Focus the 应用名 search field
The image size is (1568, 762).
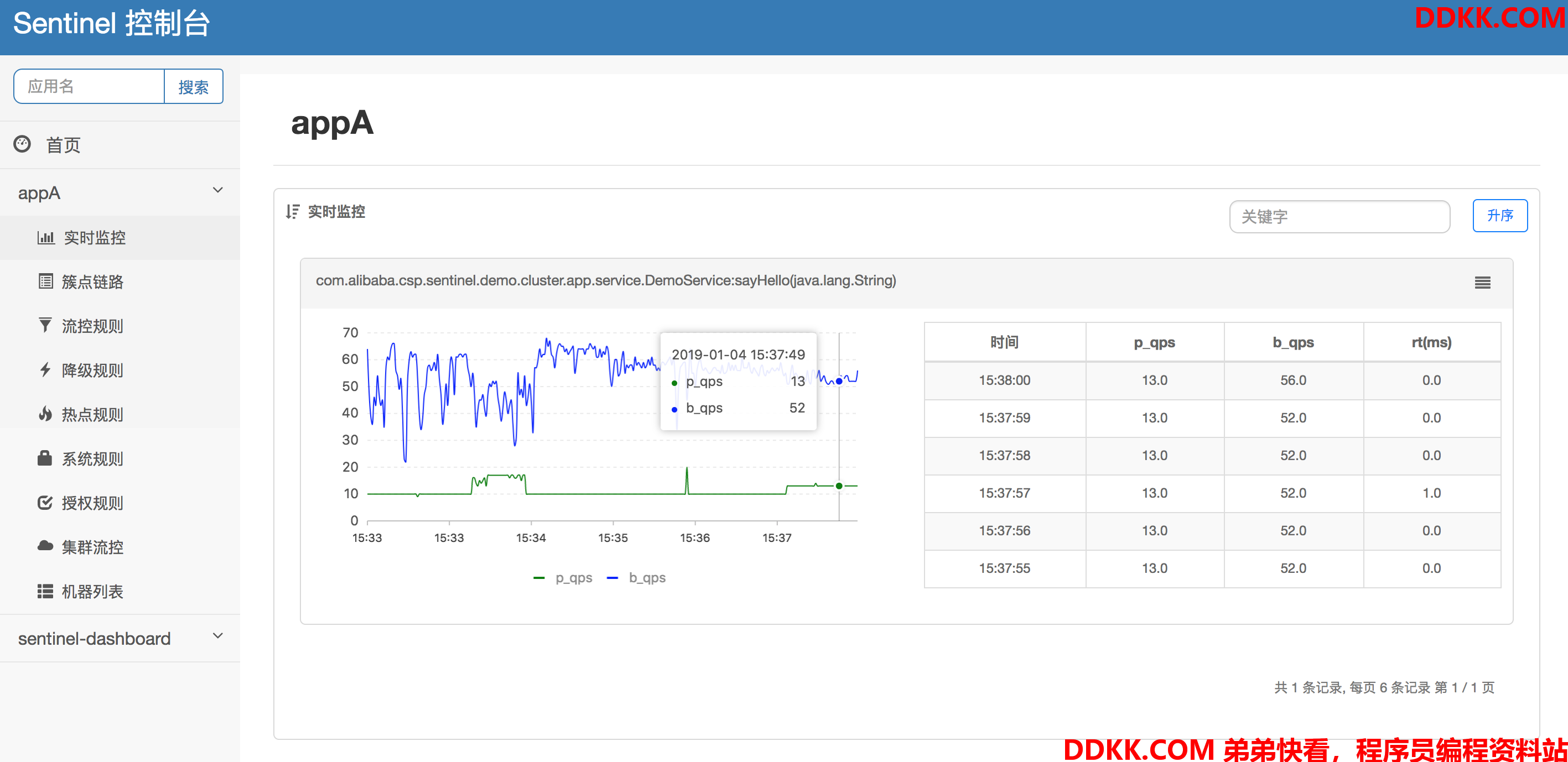tap(89, 86)
